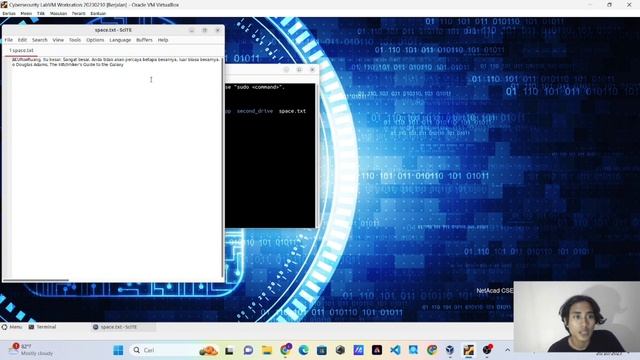Viewport: 640px width, 360px height.
Task: Switch to Terminal in the VM panel
Action: [42, 327]
